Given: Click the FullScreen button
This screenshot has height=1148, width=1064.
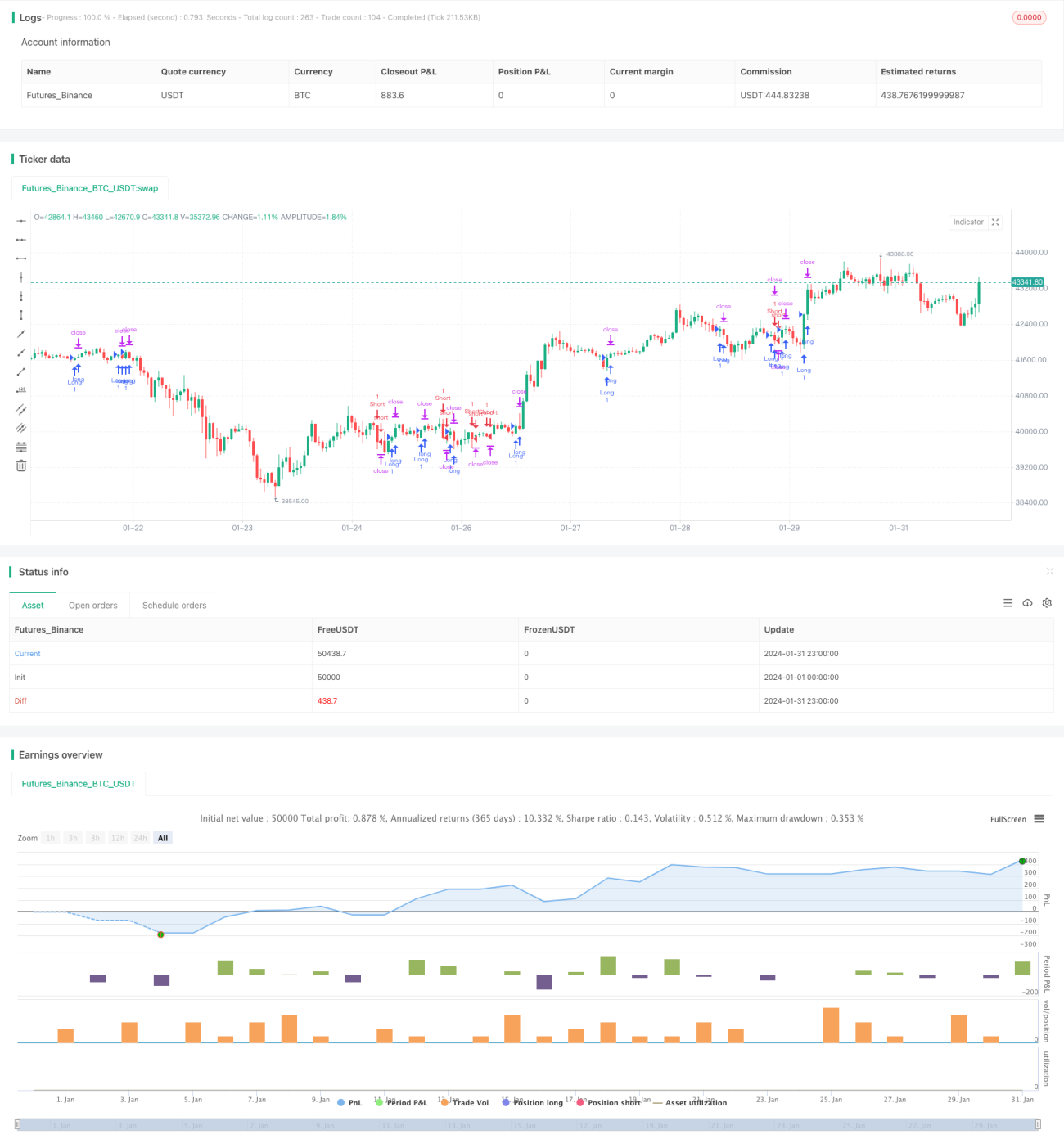Looking at the screenshot, I should (x=1008, y=819).
